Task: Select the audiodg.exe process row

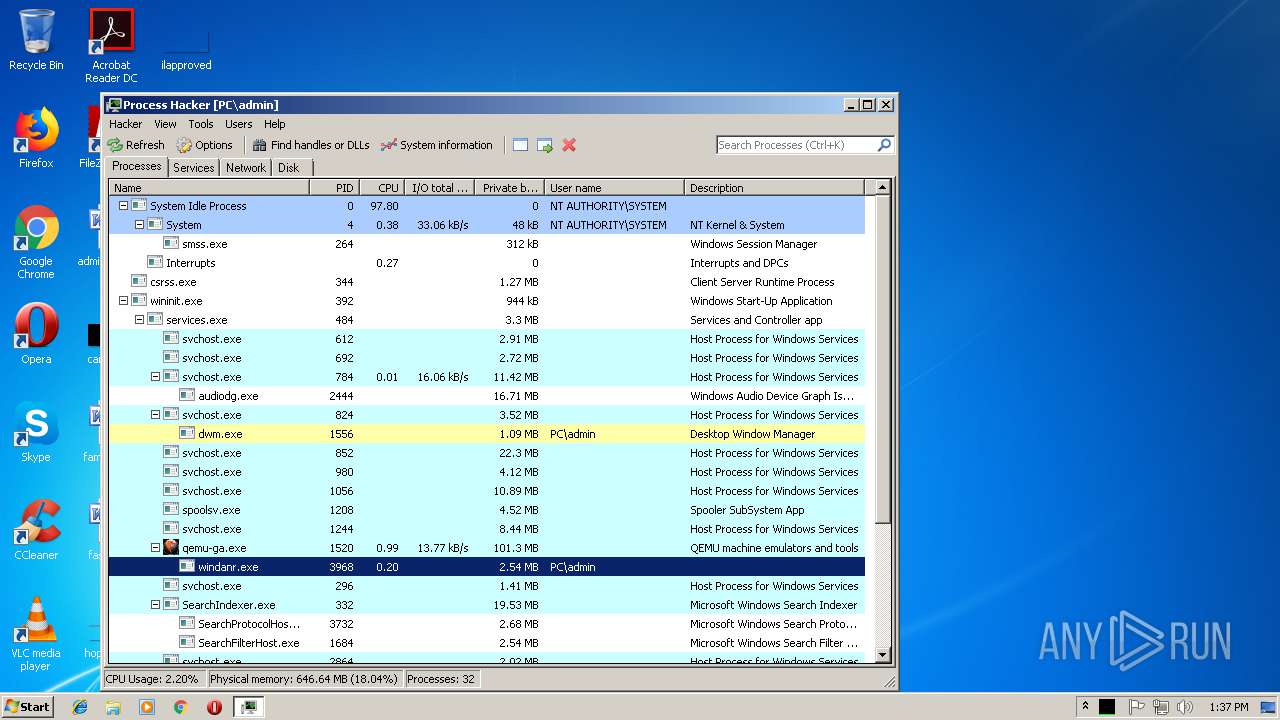Action: coord(486,396)
